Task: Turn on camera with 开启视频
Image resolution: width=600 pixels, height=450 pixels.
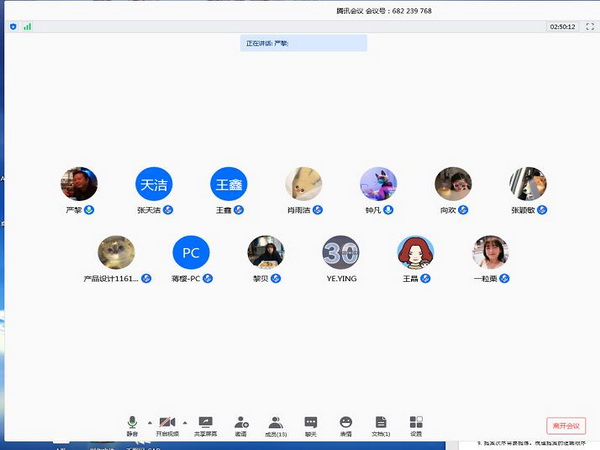Action: tap(166, 425)
